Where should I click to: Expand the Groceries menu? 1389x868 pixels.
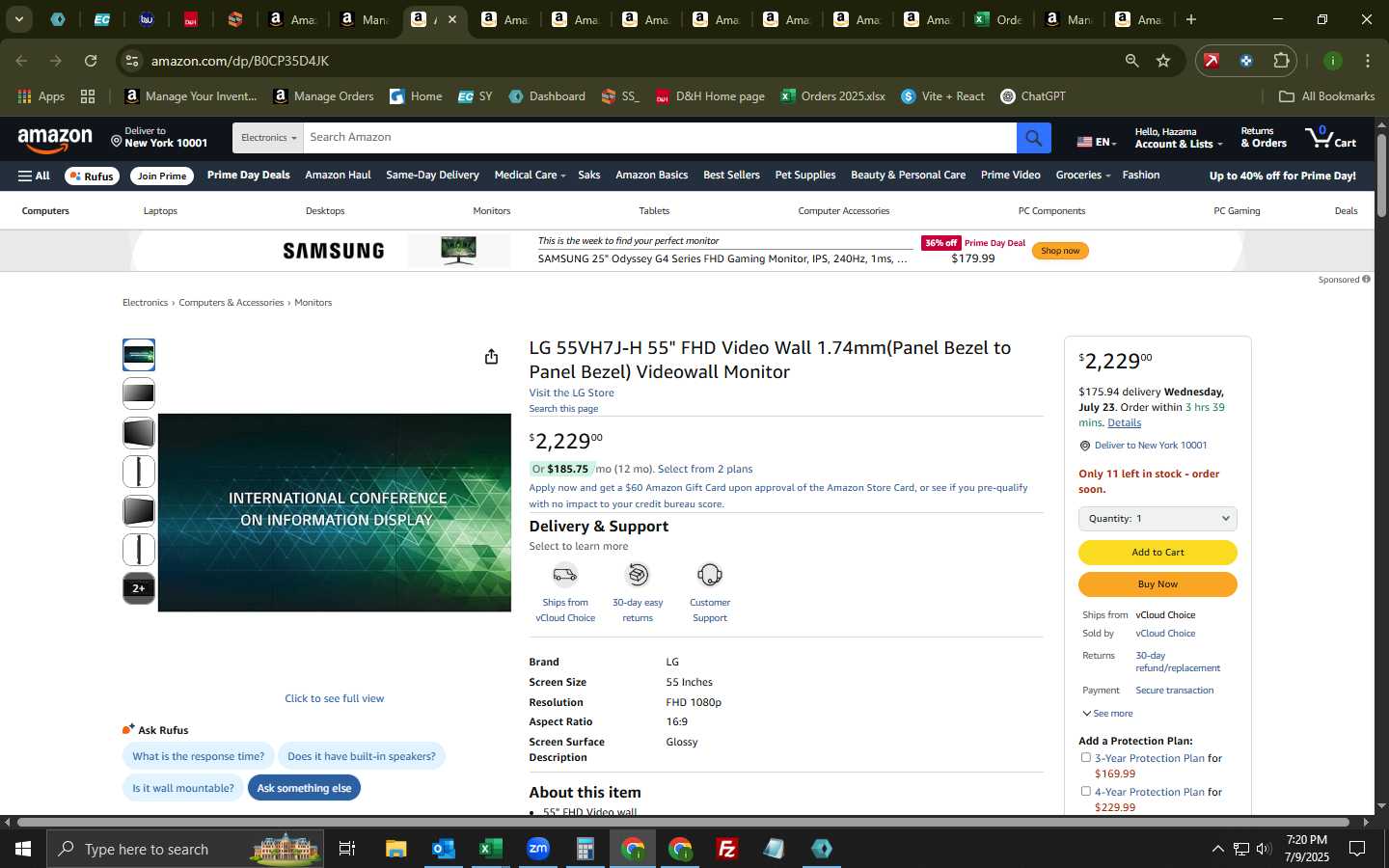click(1083, 176)
